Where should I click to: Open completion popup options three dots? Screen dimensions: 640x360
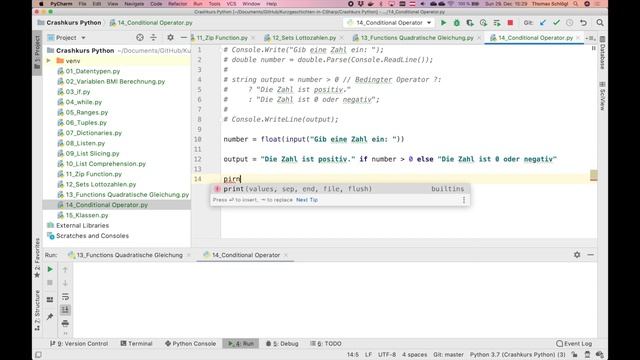point(464,200)
